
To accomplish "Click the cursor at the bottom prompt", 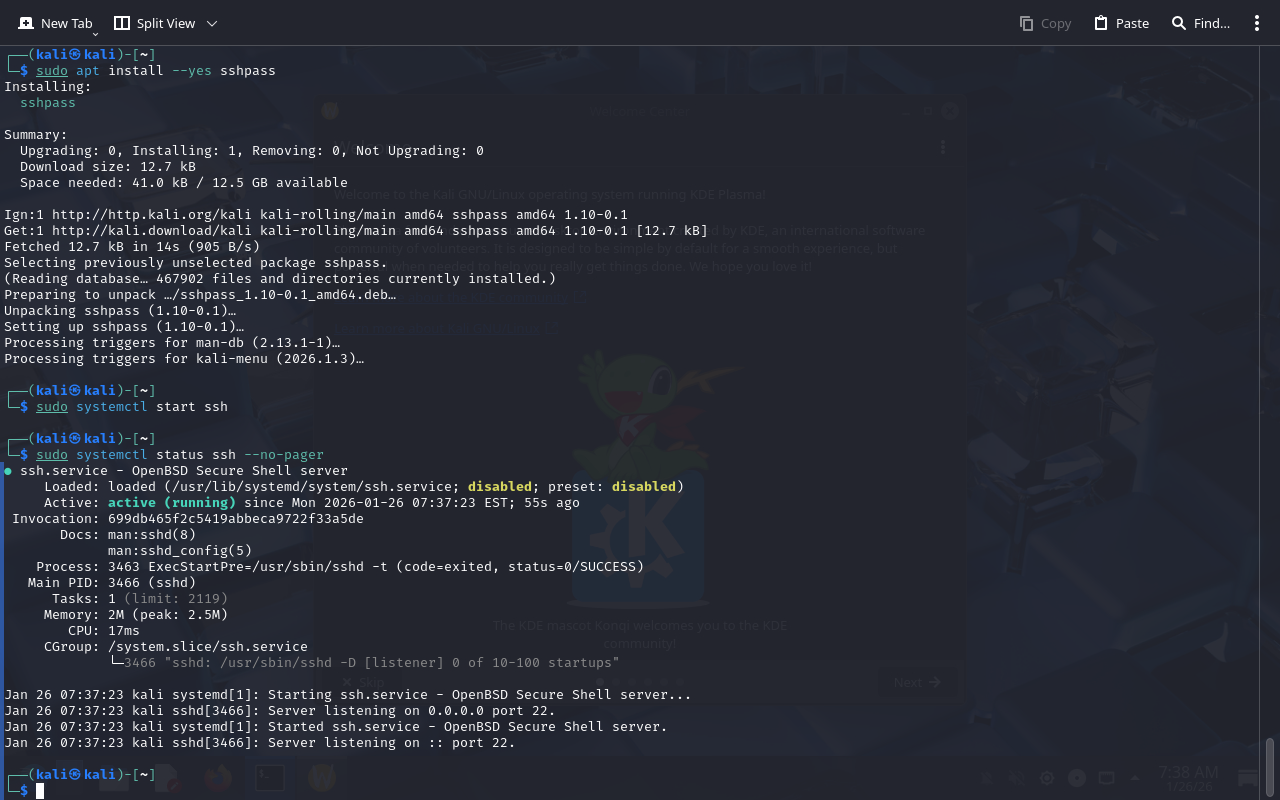I will (40, 791).
